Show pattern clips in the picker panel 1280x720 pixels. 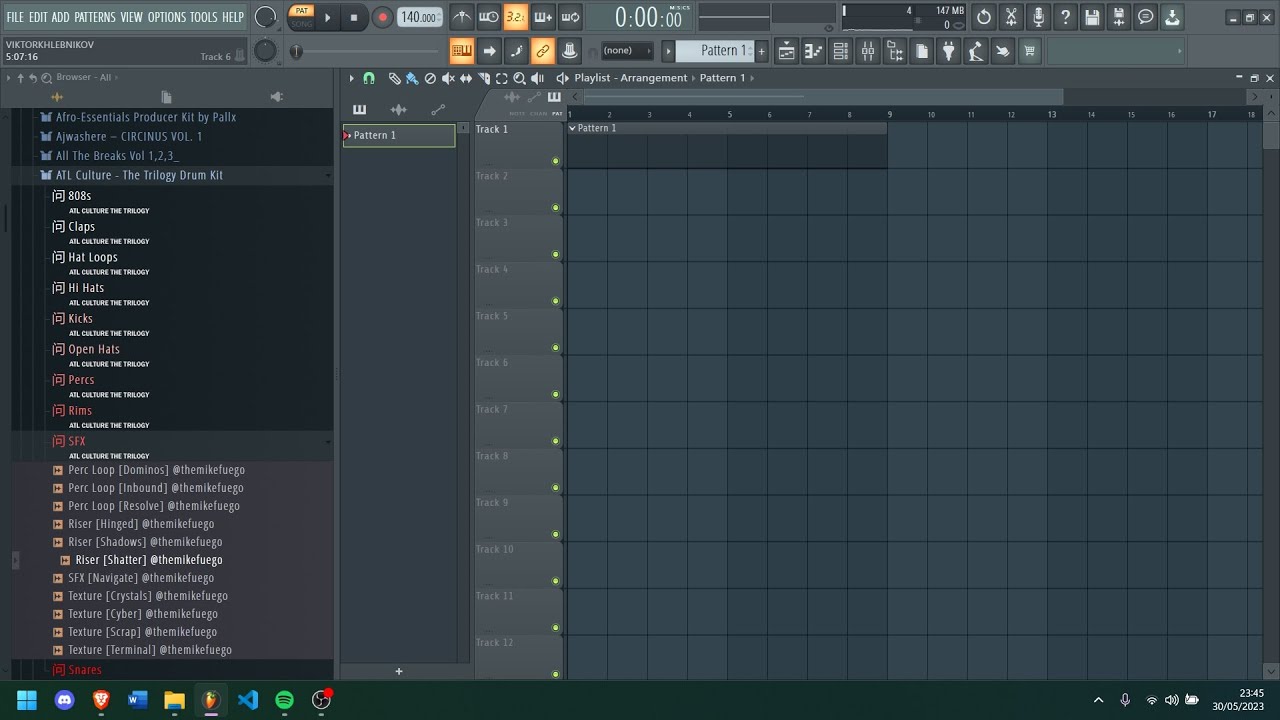(x=360, y=110)
